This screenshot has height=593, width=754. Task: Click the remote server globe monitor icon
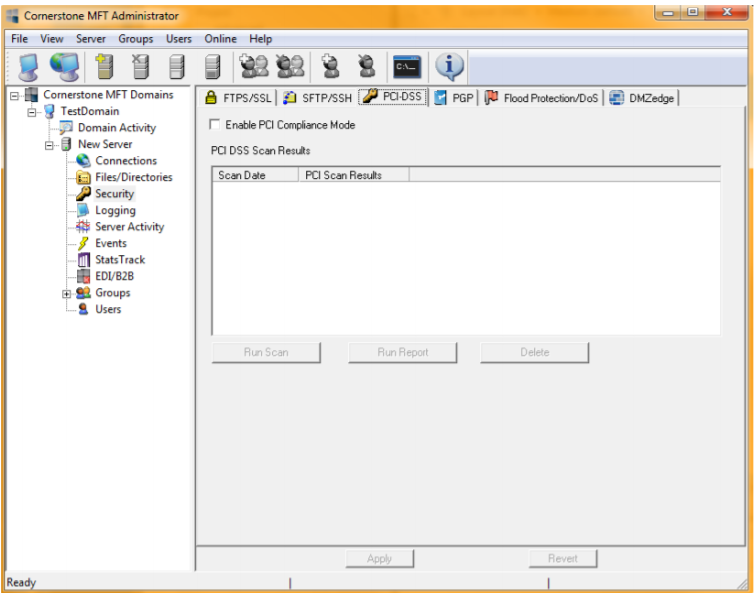click(64, 66)
